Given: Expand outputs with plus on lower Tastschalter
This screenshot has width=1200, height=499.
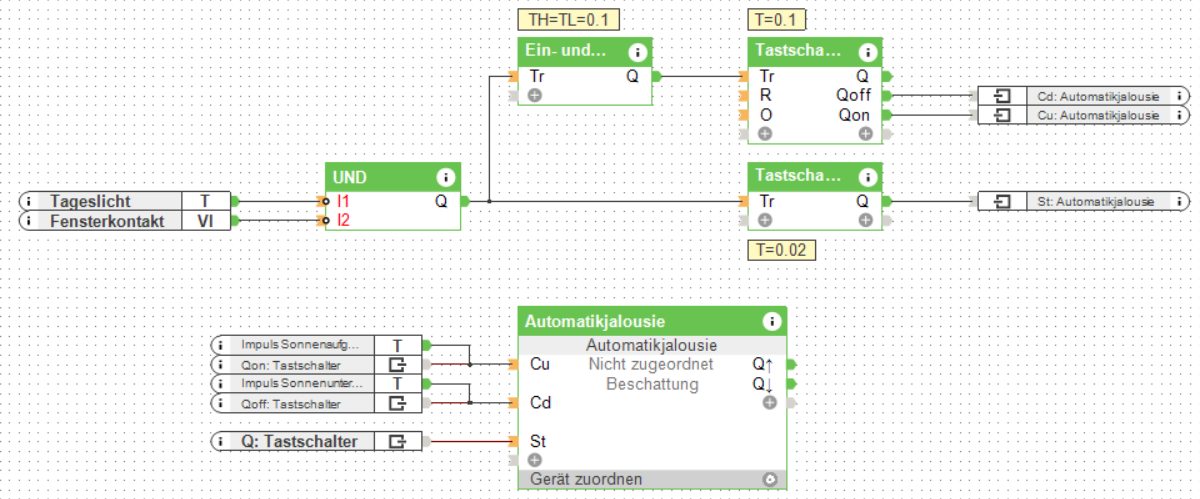Looking at the screenshot, I should (865, 221).
